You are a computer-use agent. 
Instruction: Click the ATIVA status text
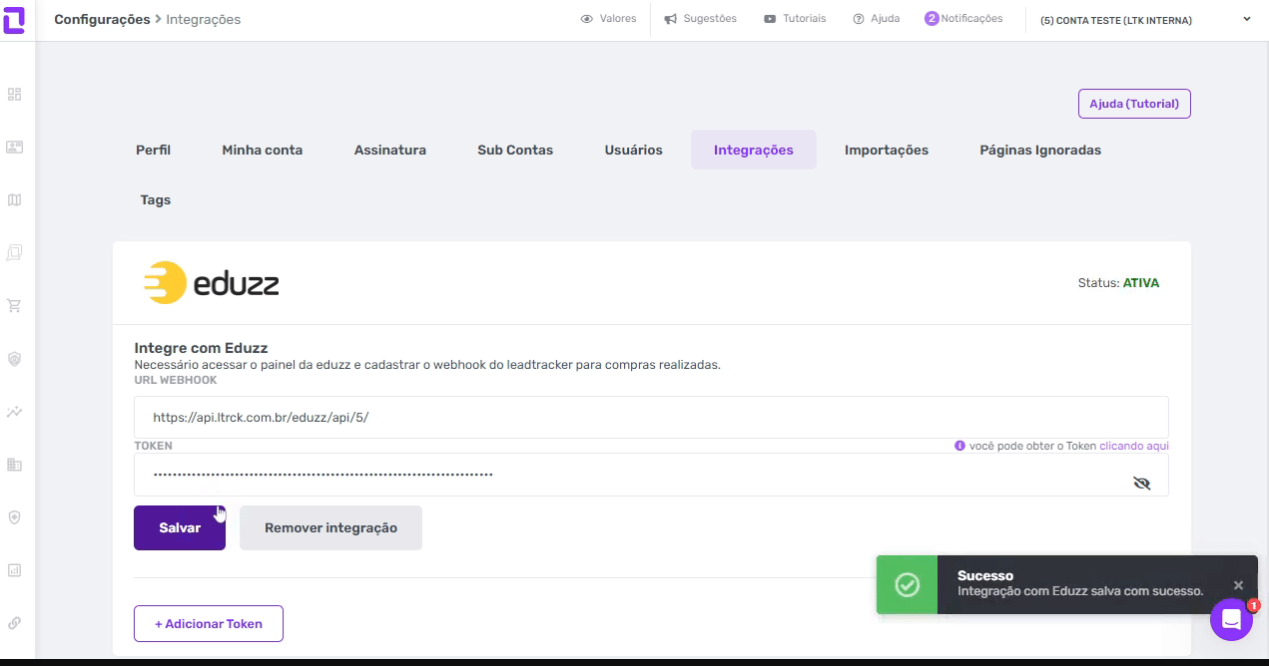pos(1141,283)
